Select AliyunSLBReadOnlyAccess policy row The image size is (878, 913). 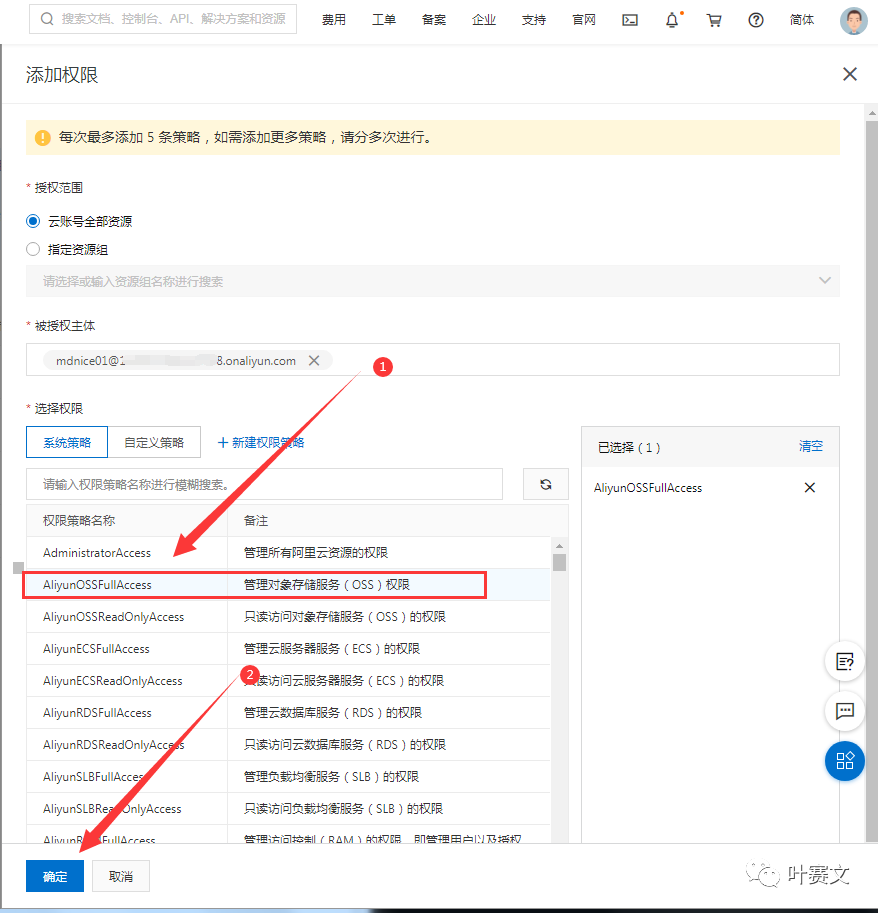click(x=288, y=809)
